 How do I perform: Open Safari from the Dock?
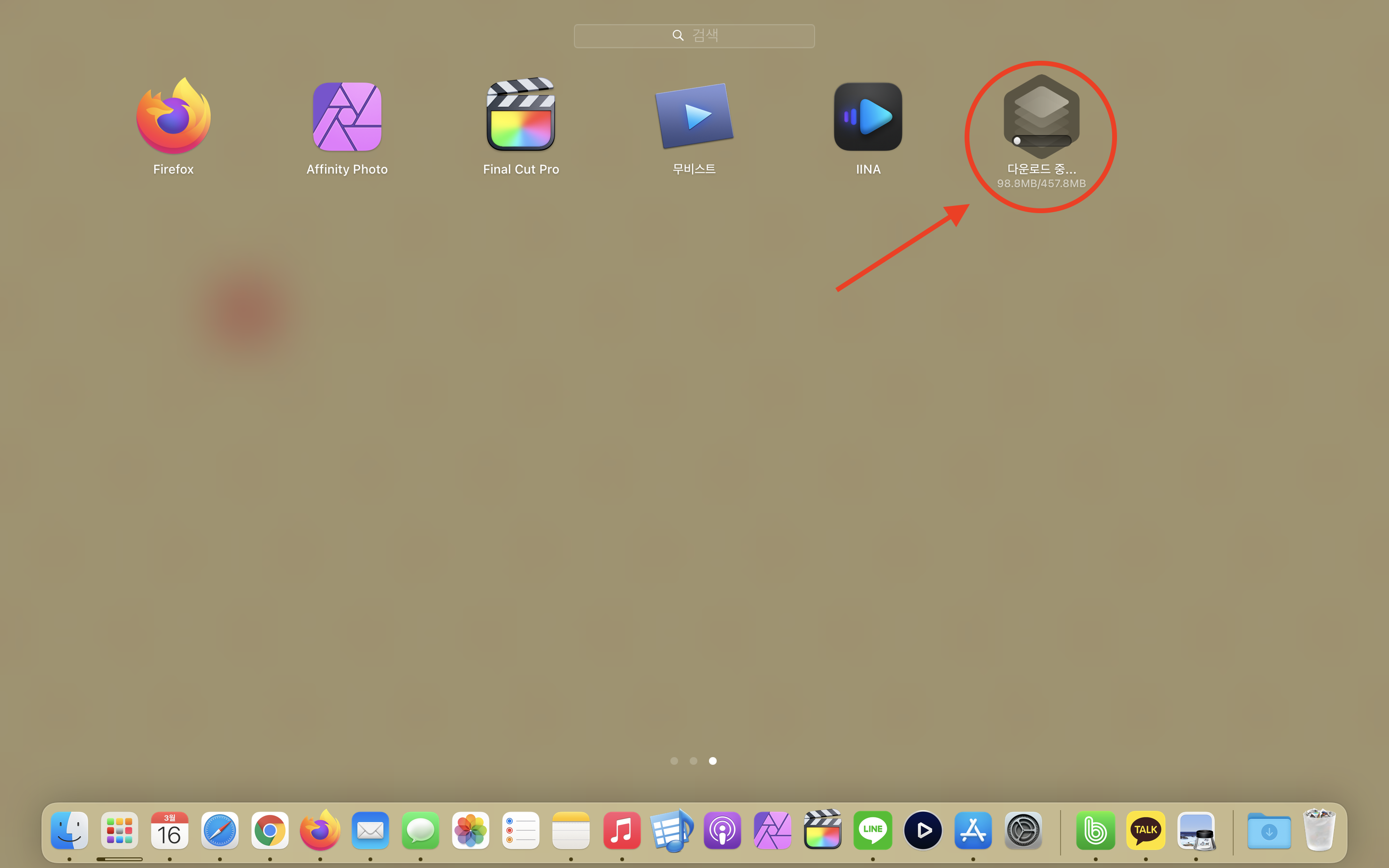point(220,830)
